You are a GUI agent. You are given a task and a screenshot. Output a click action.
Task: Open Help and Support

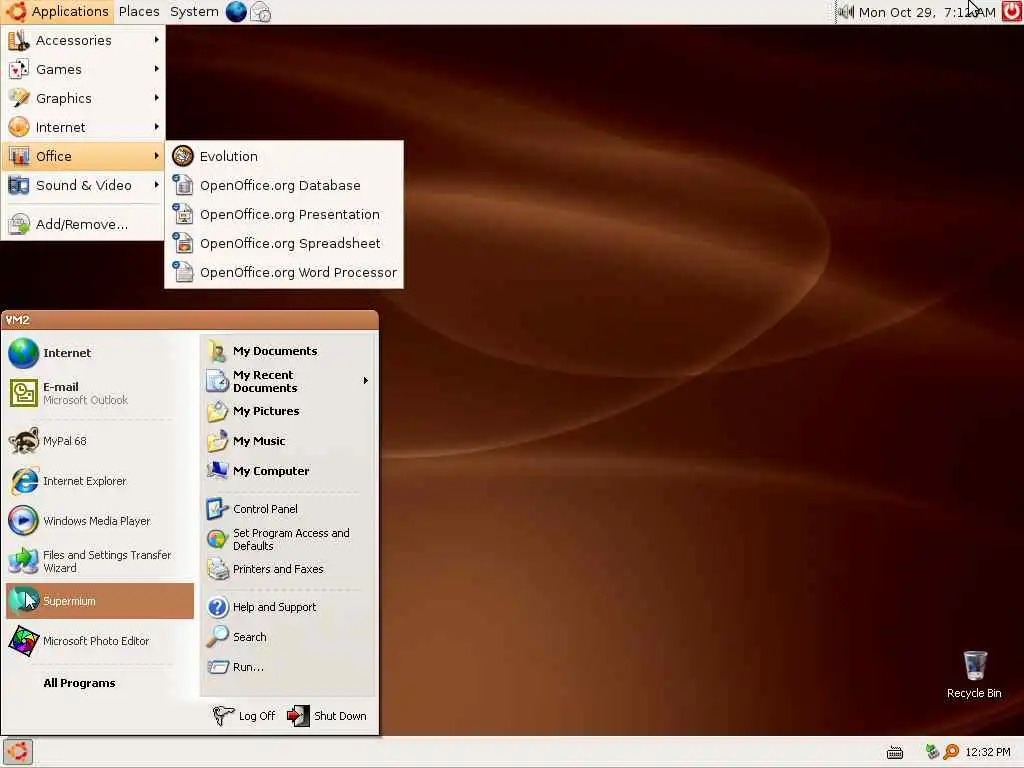287,607
